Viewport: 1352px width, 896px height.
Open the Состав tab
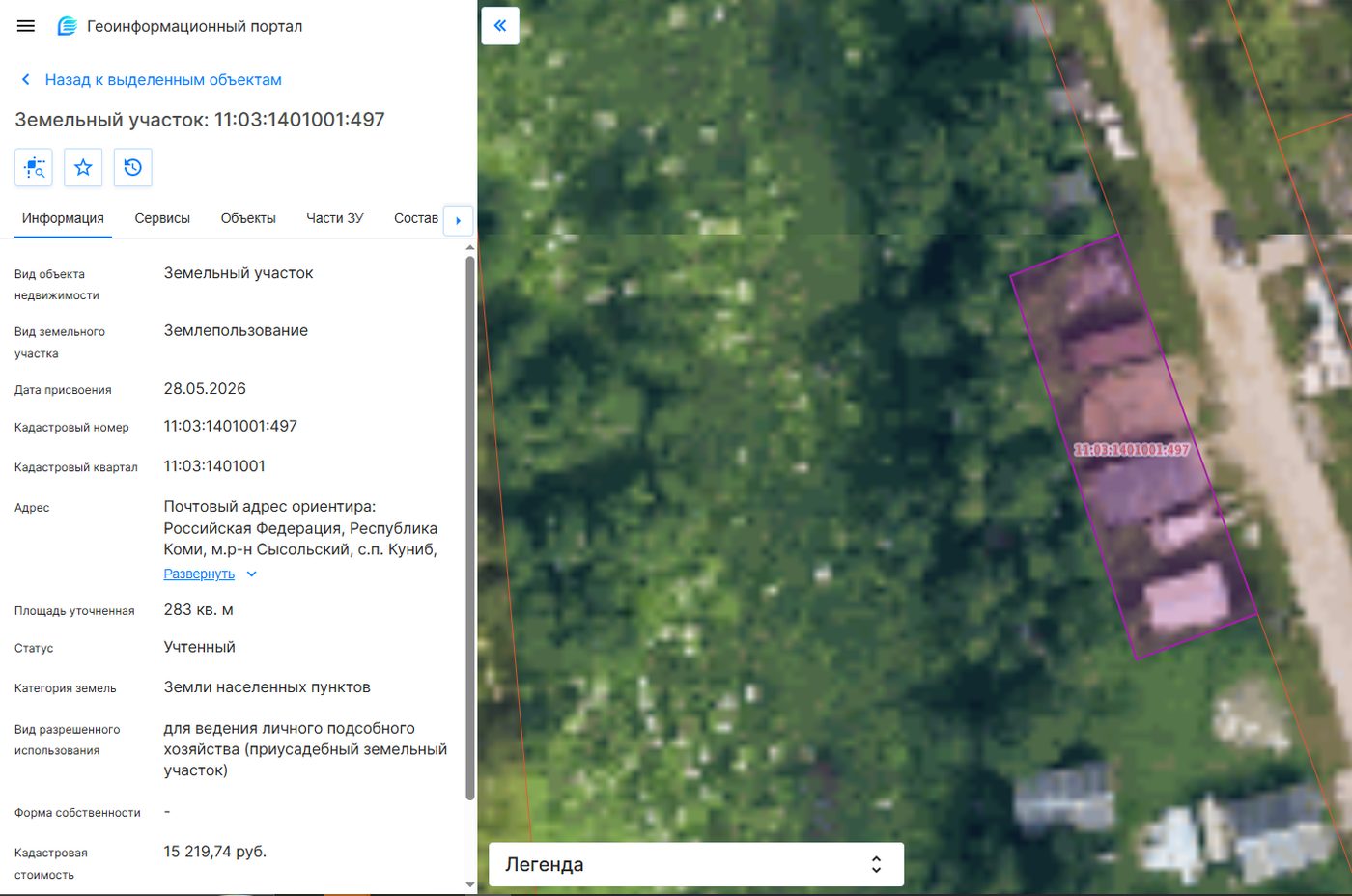416,218
